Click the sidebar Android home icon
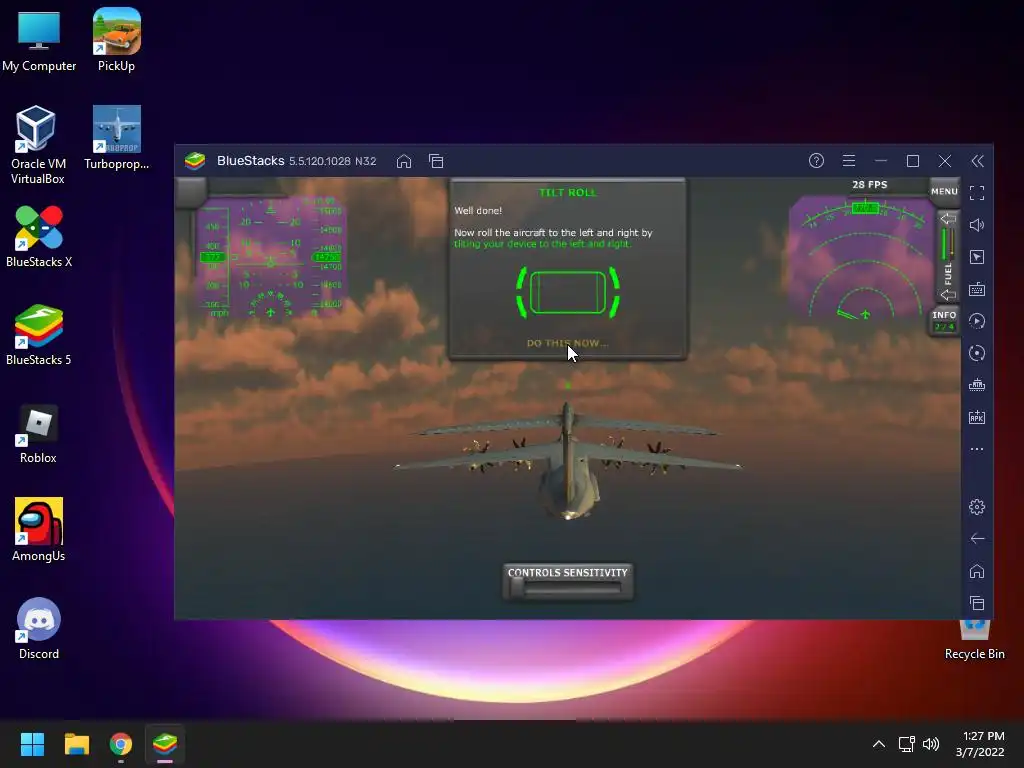This screenshot has height=768, width=1024. [976, 571]
